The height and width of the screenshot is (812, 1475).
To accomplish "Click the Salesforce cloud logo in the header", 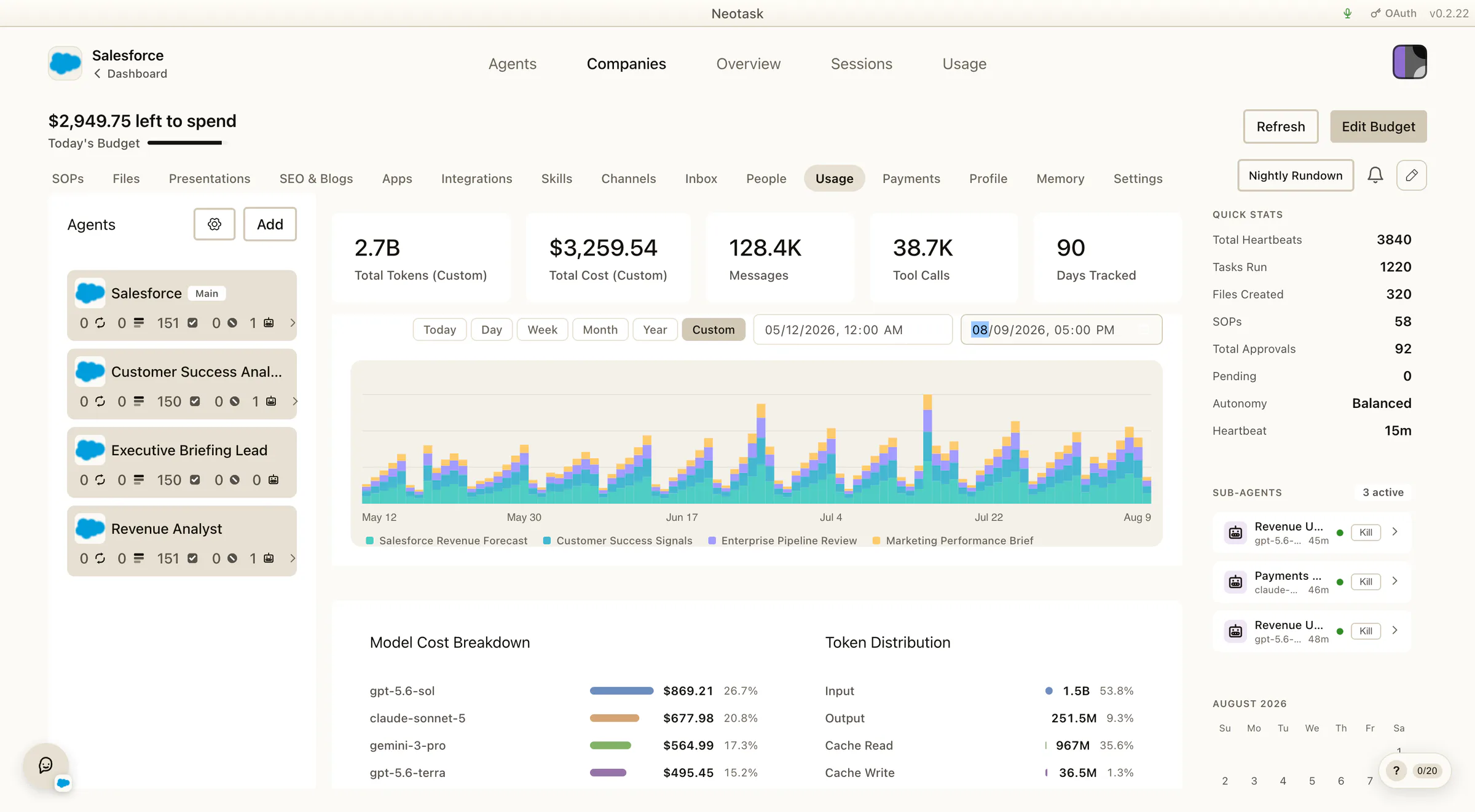I will click(65, 63).
